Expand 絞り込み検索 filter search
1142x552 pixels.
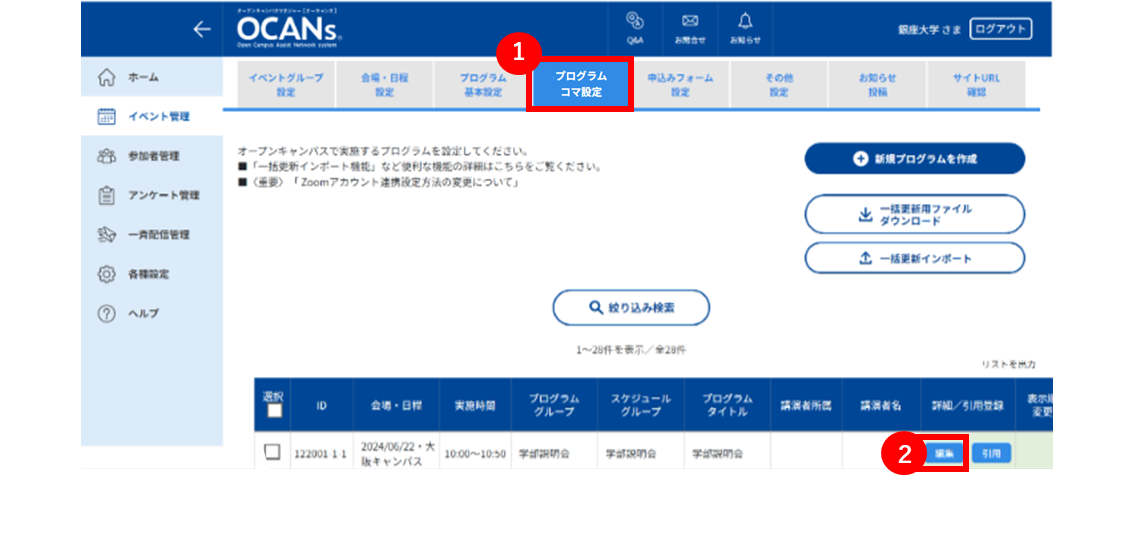[631, 307]
